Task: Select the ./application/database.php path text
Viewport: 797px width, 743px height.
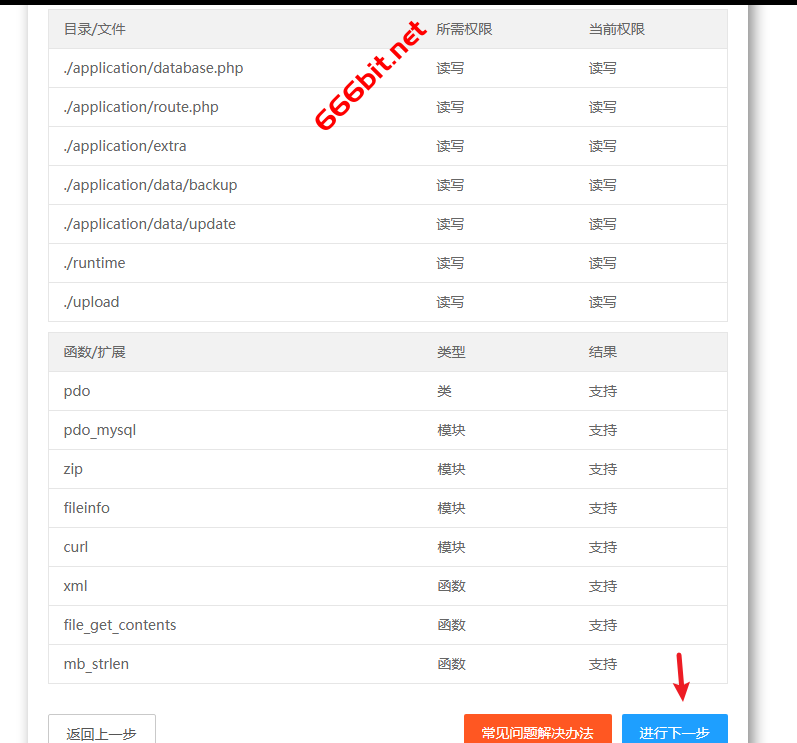Action: [x=153, y=68]
